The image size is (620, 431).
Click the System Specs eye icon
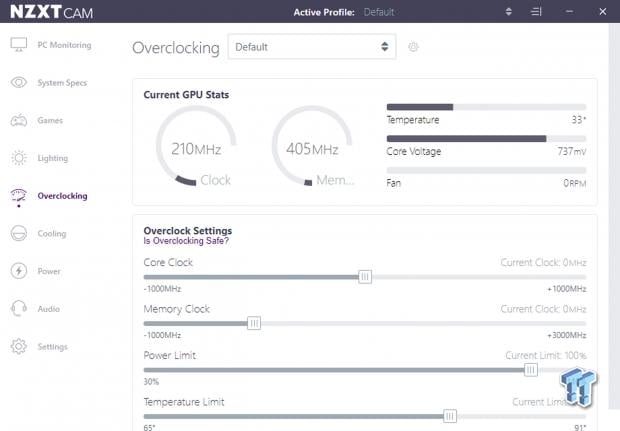pyautogui.click(x=19, y=82)
